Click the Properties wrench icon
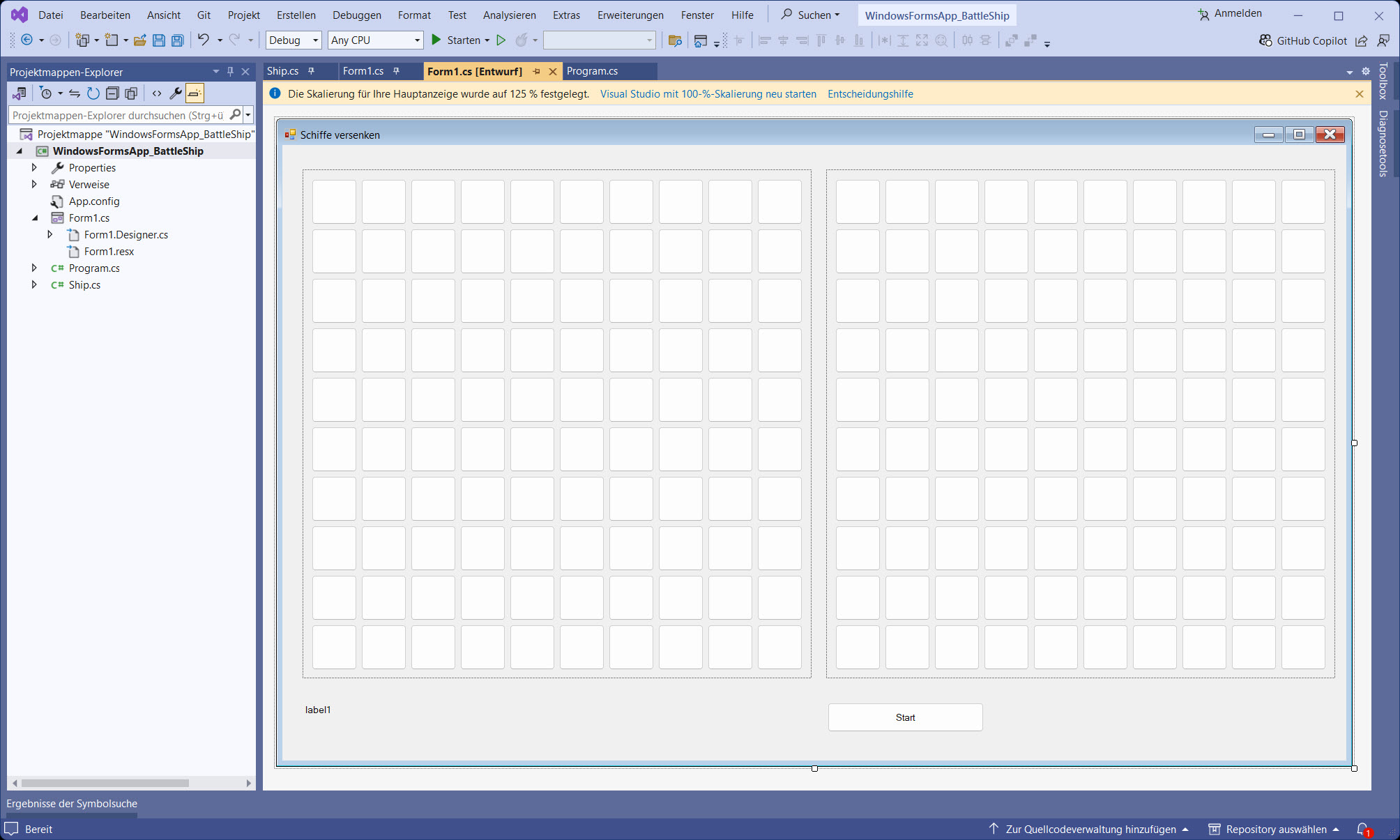This screenshot has height=840, width=1400. (x=176, y=93)
